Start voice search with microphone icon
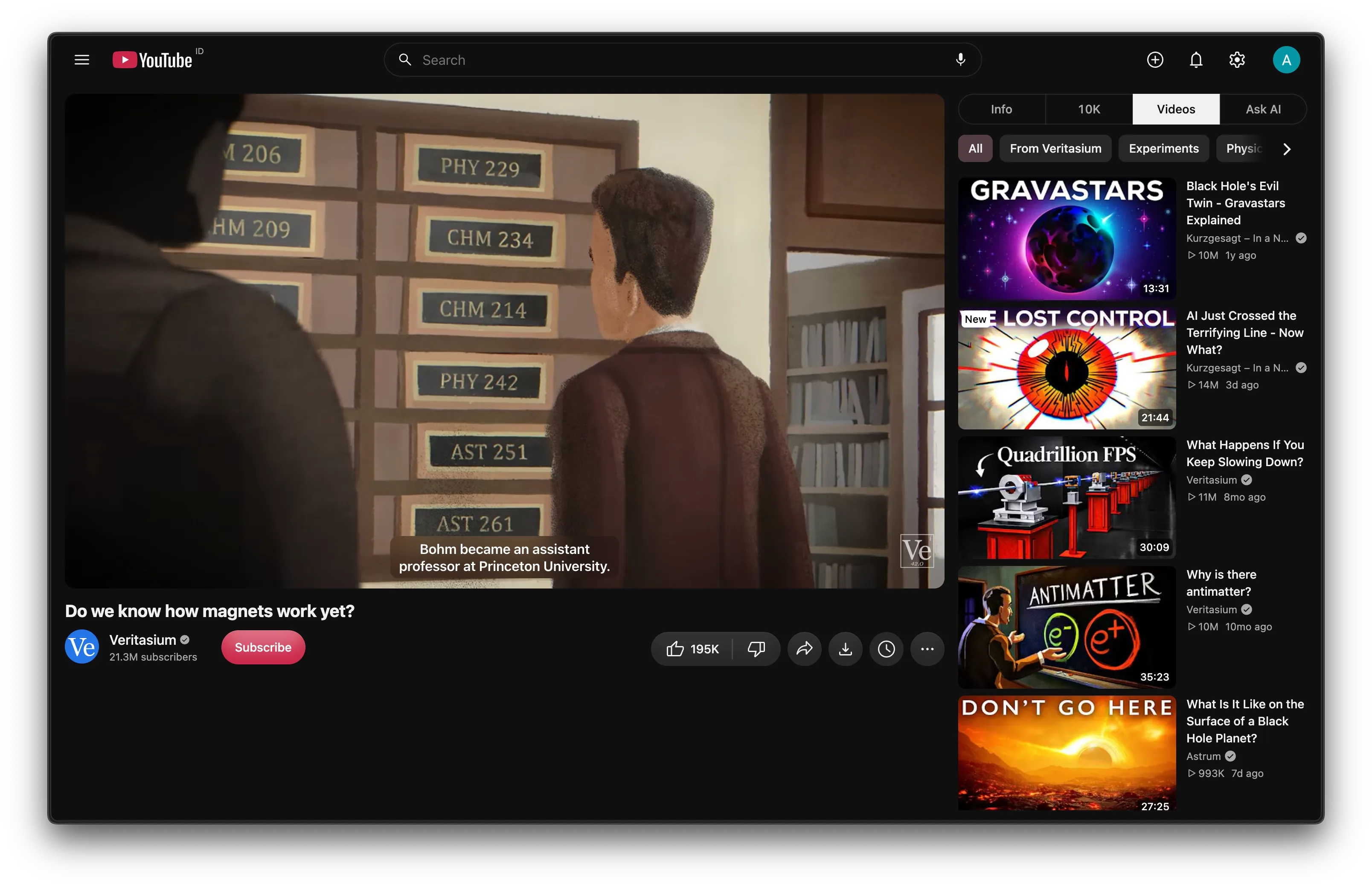 pyautogui.click(x=960, y=60)
